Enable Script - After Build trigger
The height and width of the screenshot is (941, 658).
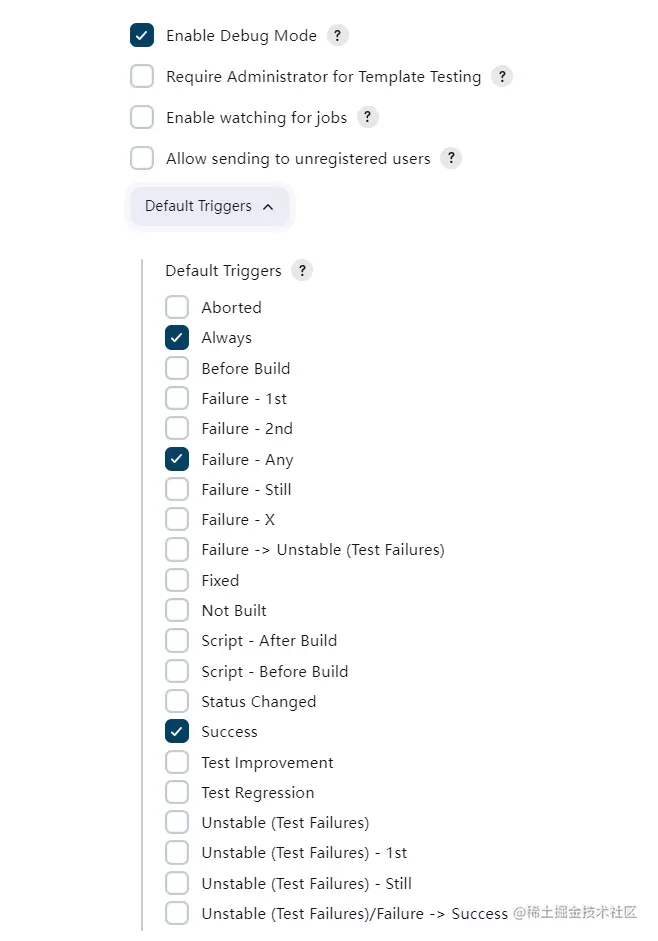pos(177,641)
